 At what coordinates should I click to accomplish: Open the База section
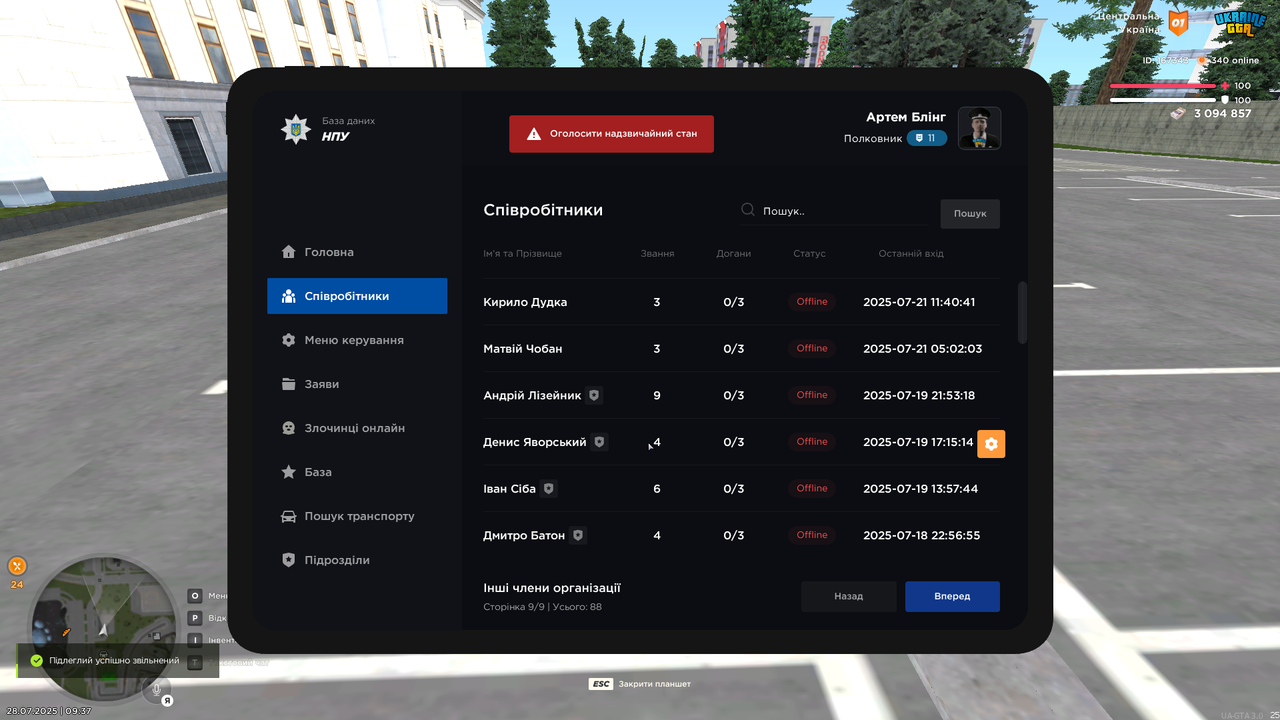pyautogui.click(x=357, y=472)
